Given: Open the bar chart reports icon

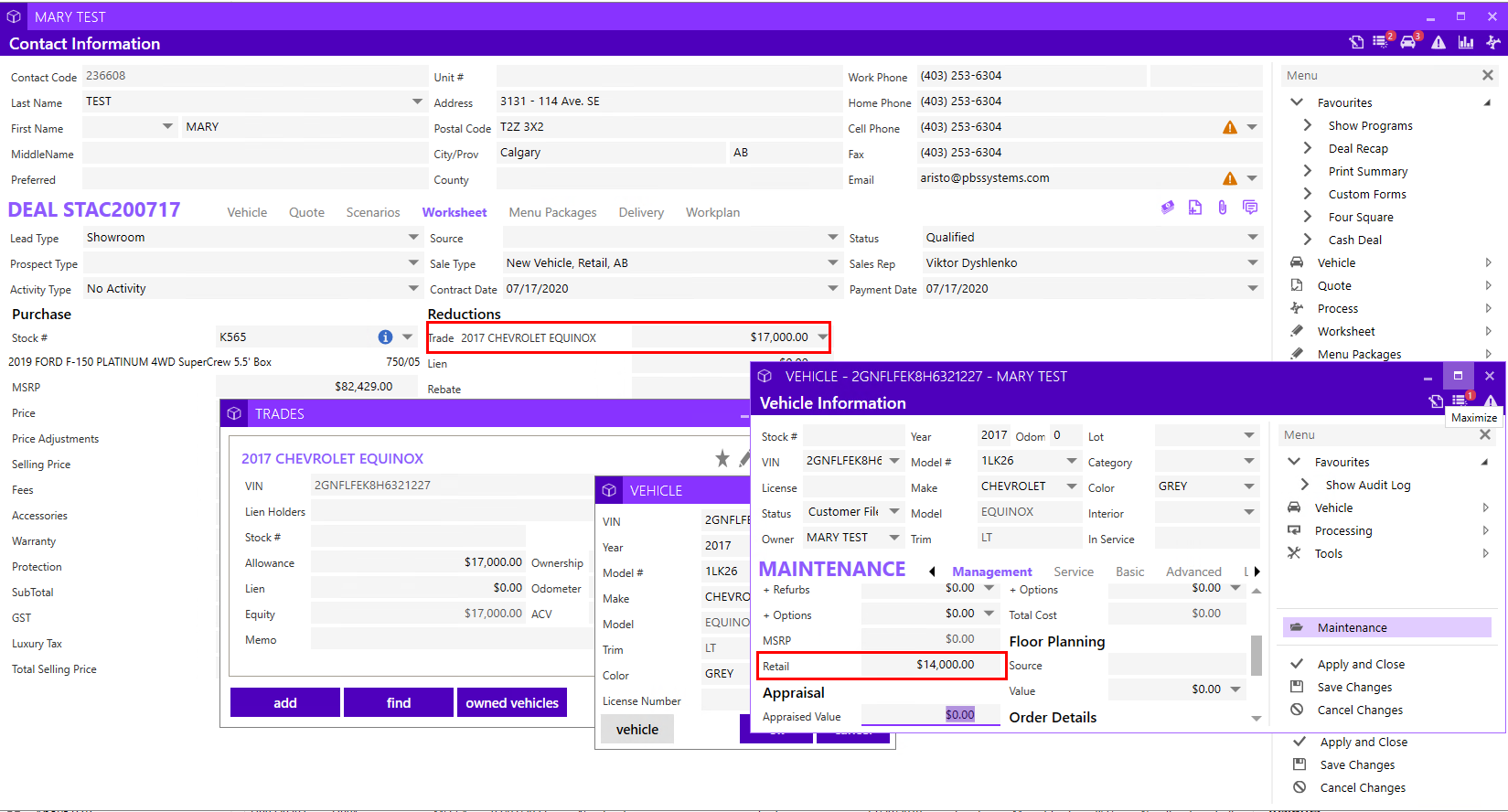Looking at the screenshot, I should point(1466,42).
